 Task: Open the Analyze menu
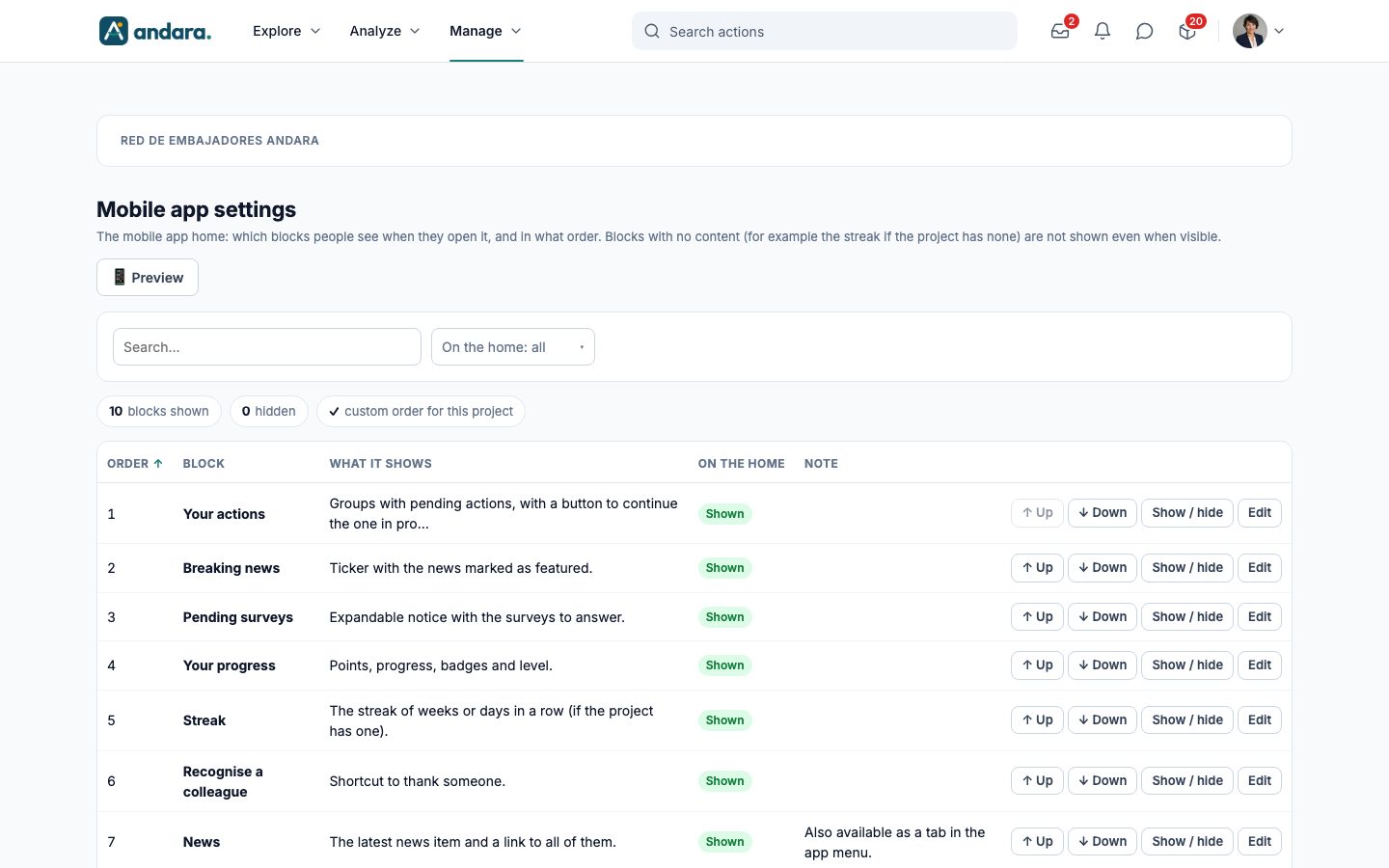[x=385, y=31]
